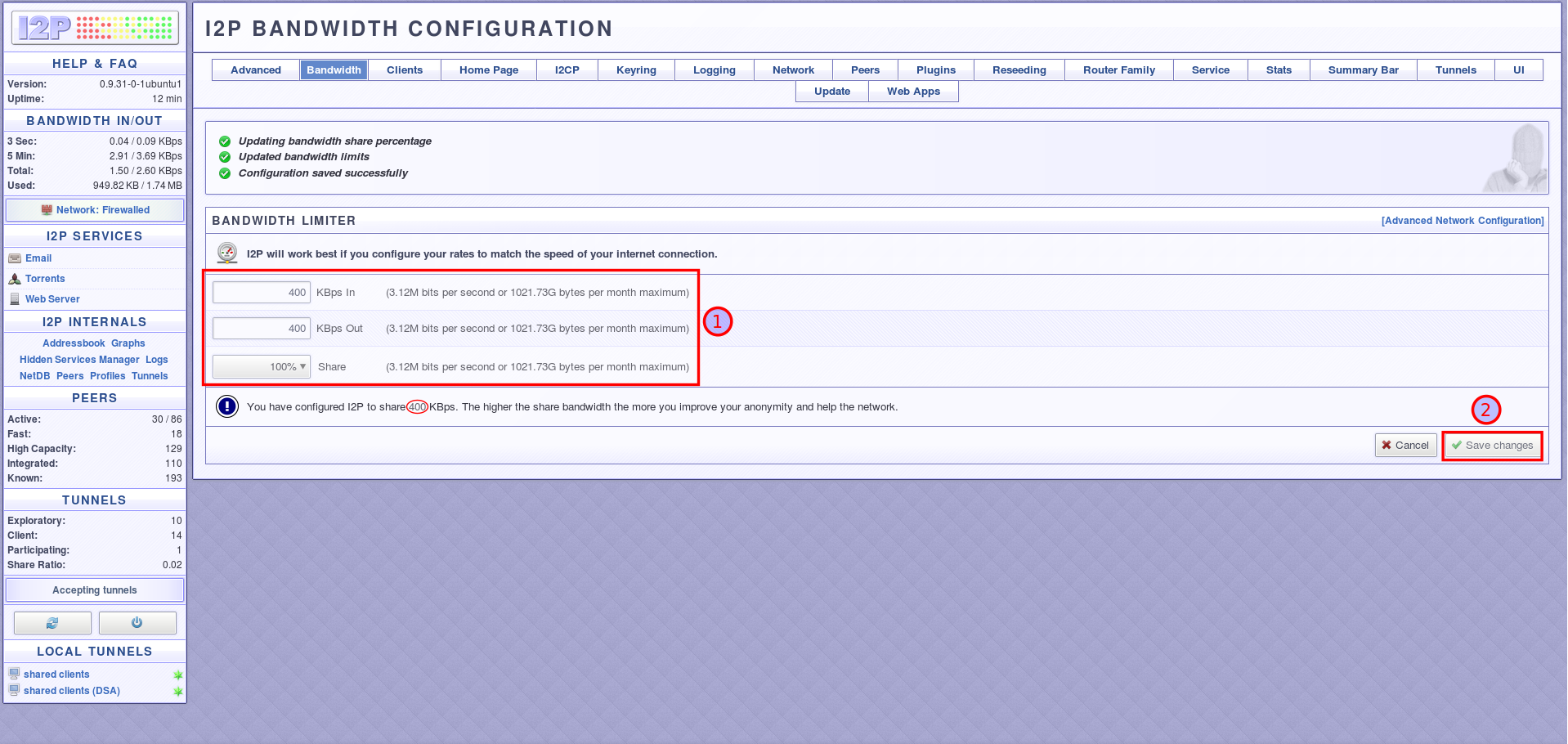This screenshot has height=744, width=1568.
Task: Open the Router Family tab
Action: click(1118, 70)
